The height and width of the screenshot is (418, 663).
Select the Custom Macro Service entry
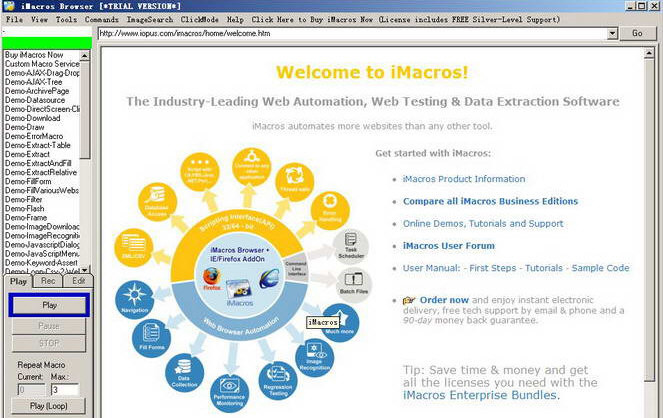[x=42, y=64]
